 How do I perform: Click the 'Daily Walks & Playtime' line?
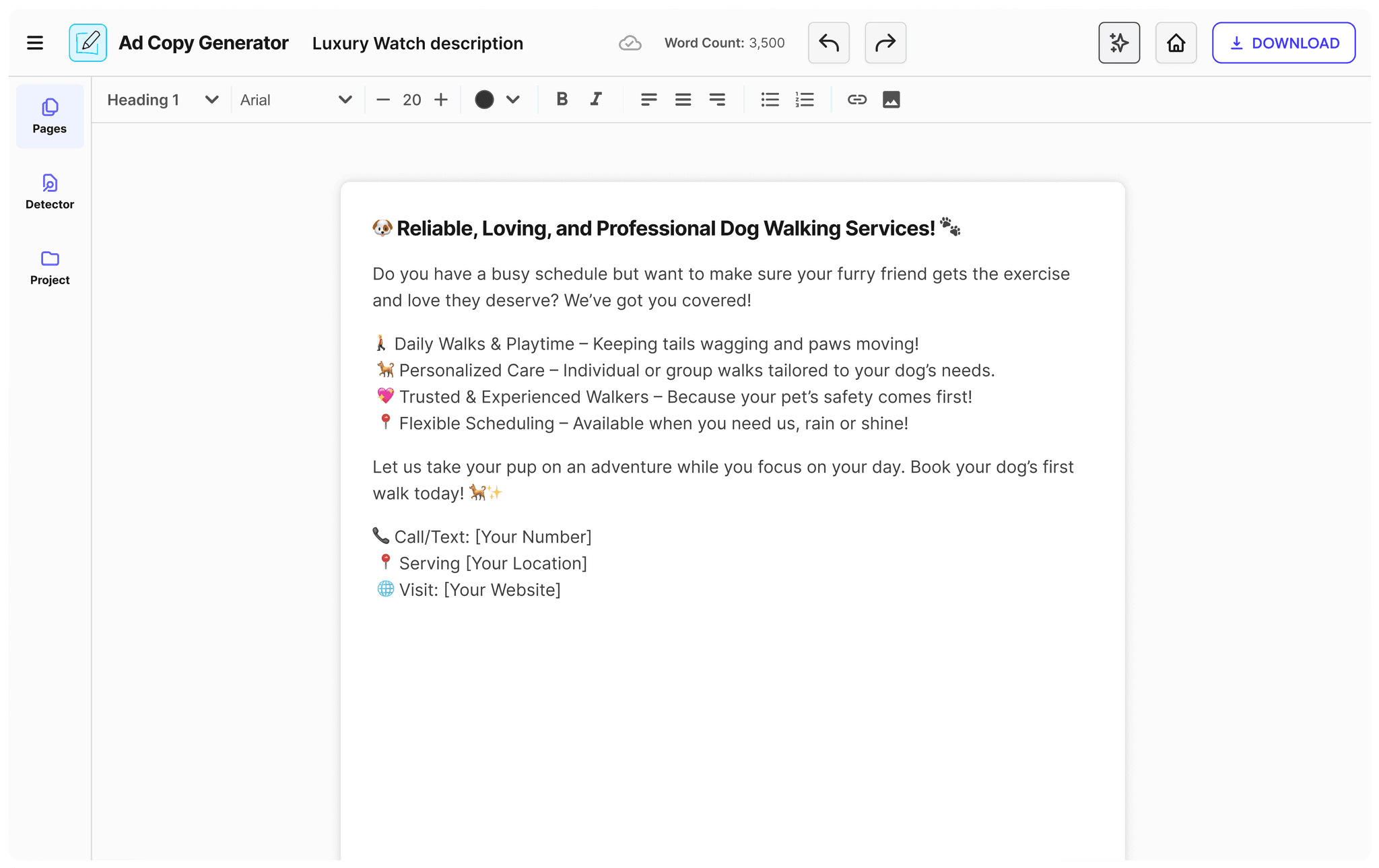pos(646,344)
